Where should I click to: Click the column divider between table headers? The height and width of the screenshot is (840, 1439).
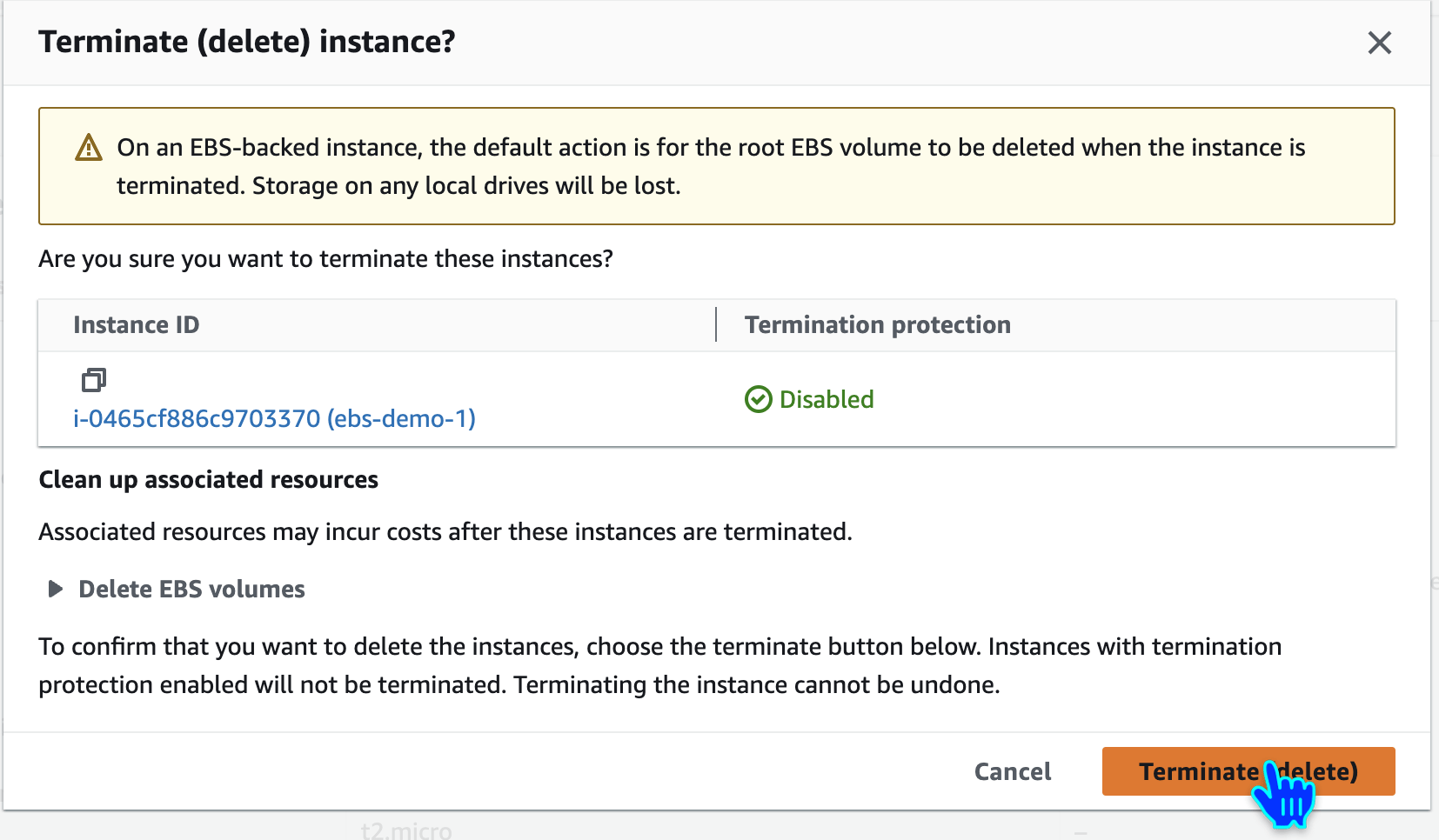[716, 324]
